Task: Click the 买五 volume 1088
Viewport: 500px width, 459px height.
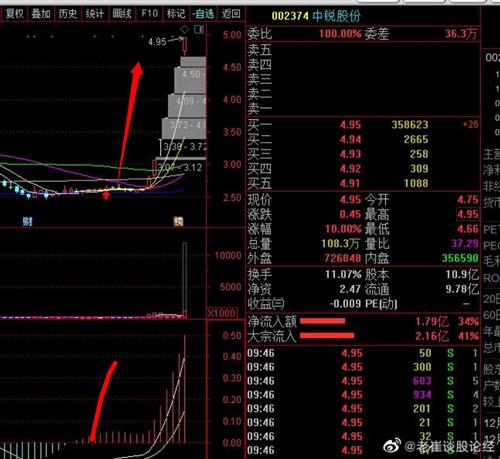Action: [x=416, y=183]
